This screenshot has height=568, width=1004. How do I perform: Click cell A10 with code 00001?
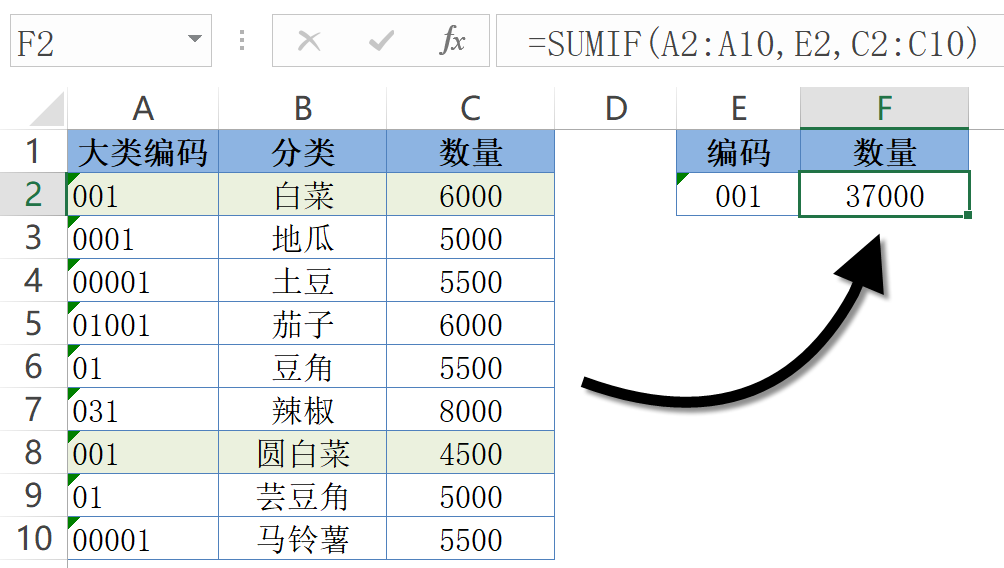pos(143,538)
